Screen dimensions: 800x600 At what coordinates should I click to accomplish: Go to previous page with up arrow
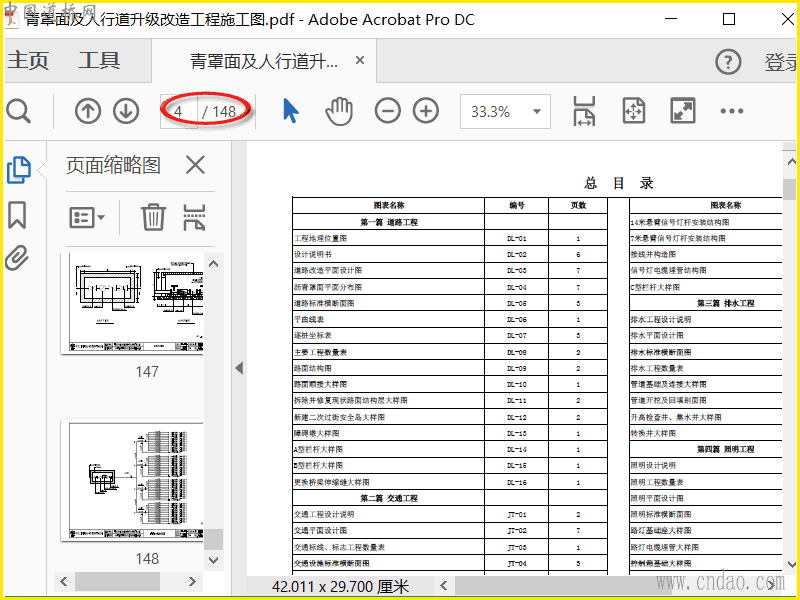click(87, 111)
